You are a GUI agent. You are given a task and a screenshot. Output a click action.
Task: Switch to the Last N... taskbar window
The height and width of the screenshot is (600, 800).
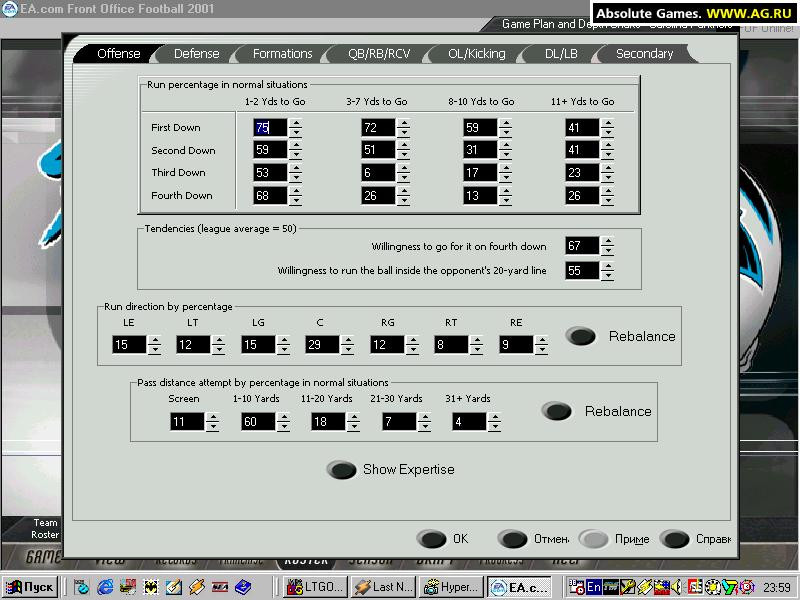click(x=384, y=587)
